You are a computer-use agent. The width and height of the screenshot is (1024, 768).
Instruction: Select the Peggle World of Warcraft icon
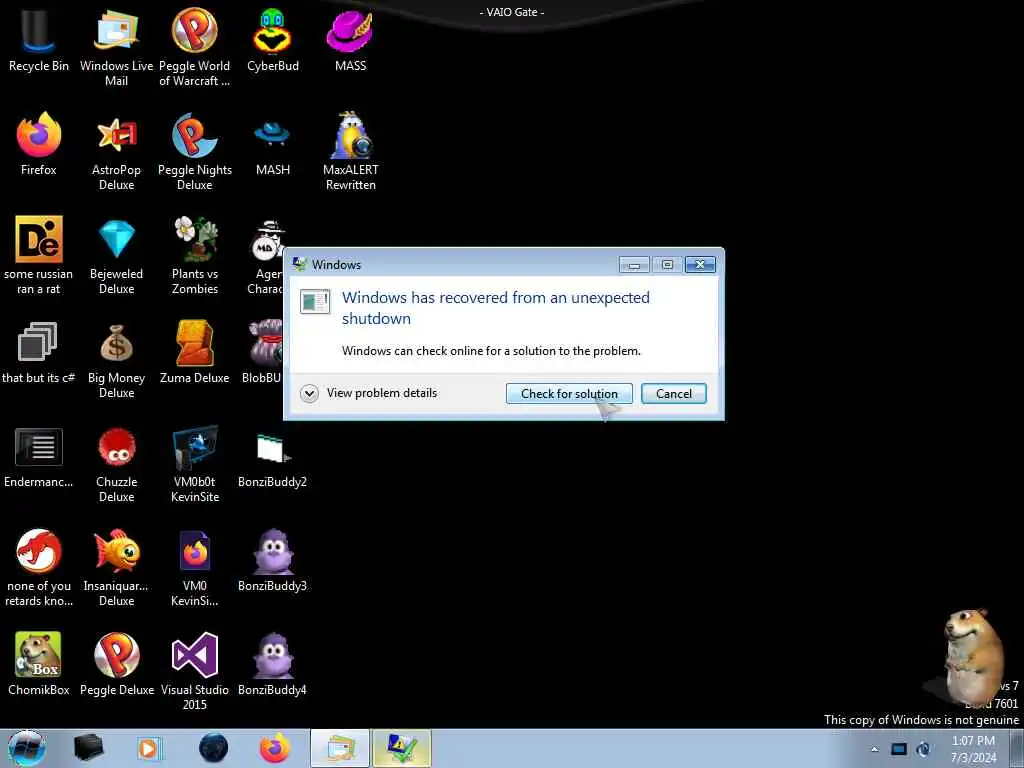coord(195,47)
